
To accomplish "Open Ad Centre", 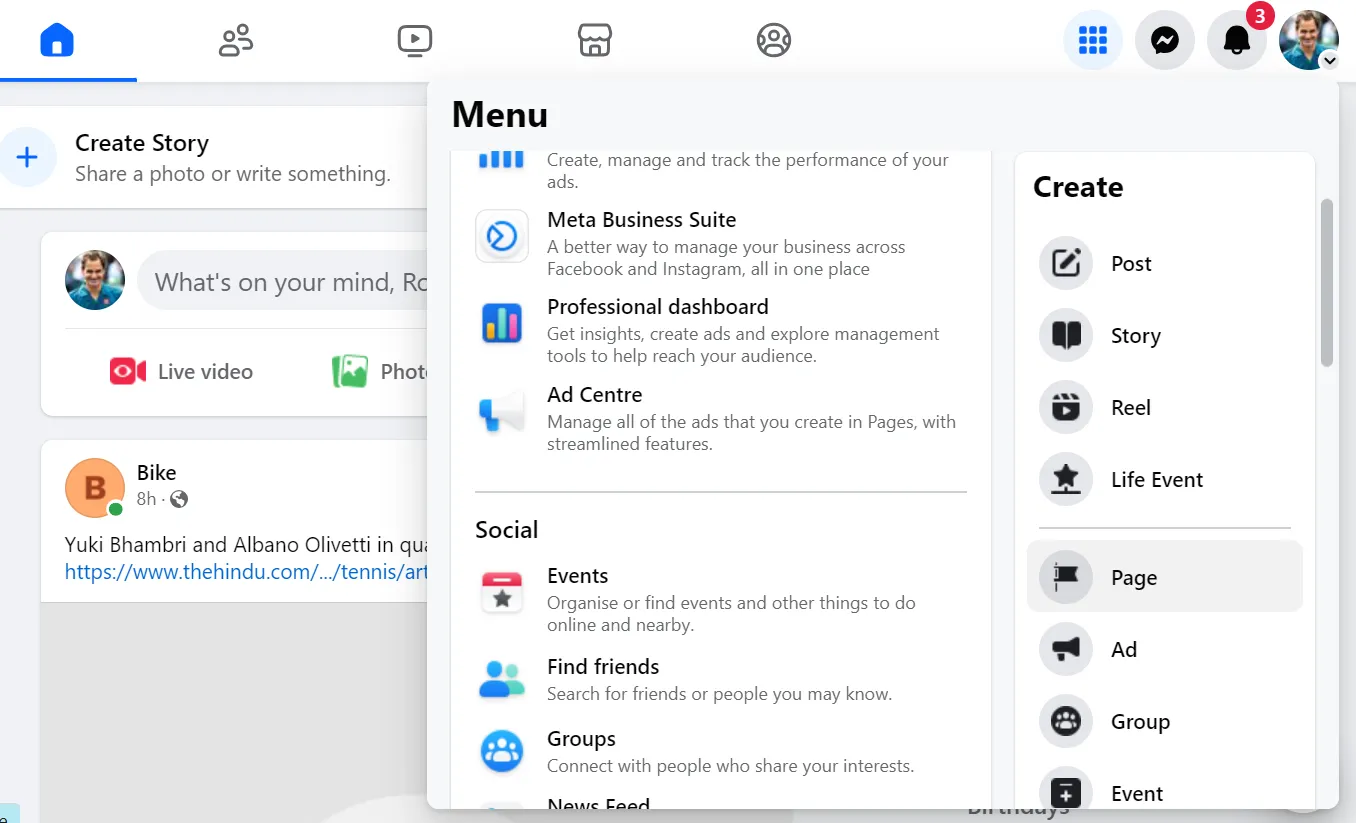I will click(594, 394).
